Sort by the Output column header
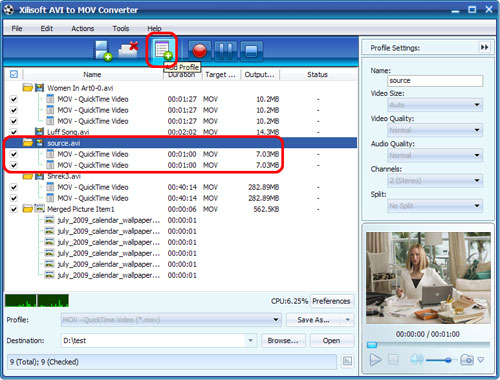 point(260,74)
